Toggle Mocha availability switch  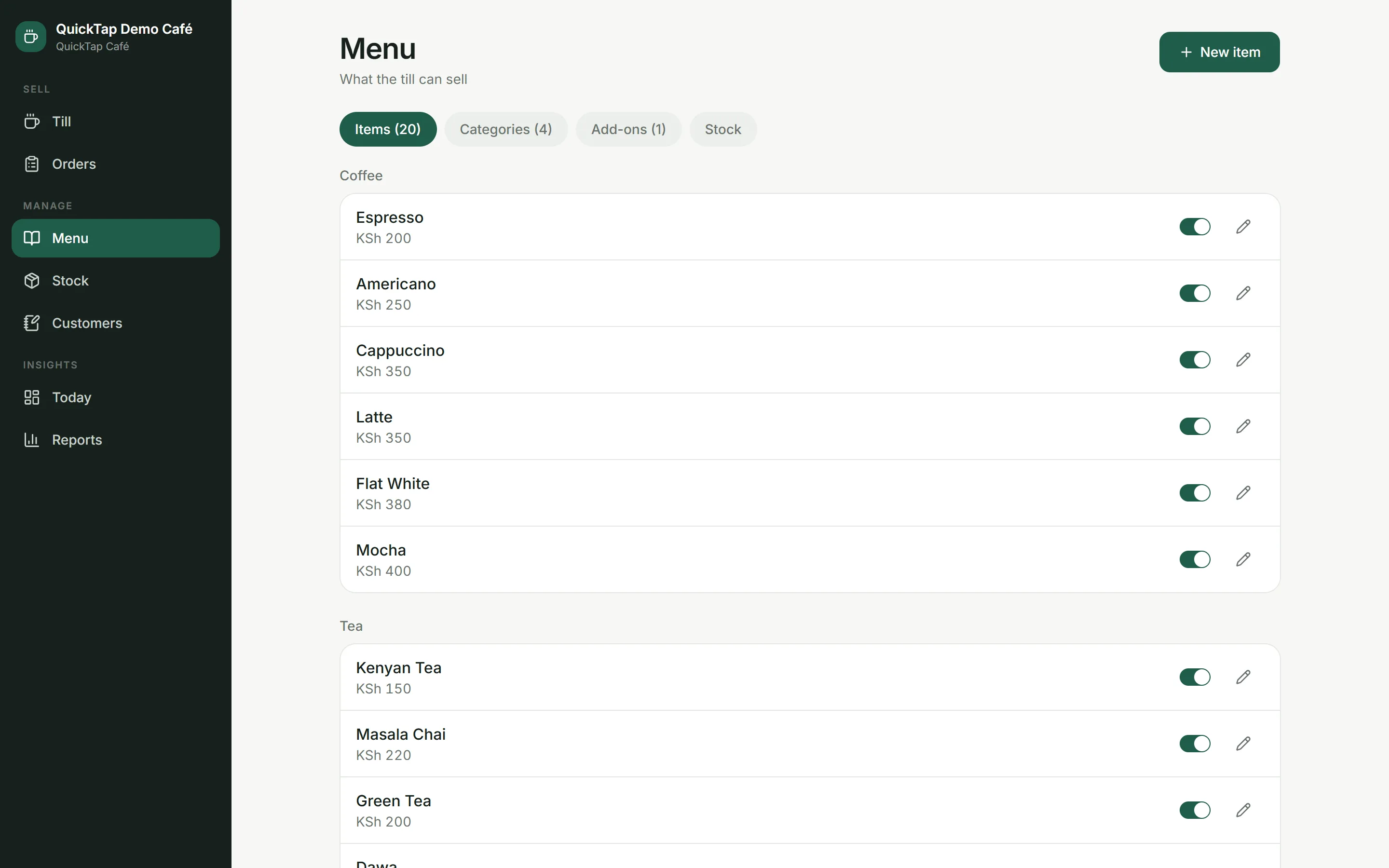(1195, 560)
